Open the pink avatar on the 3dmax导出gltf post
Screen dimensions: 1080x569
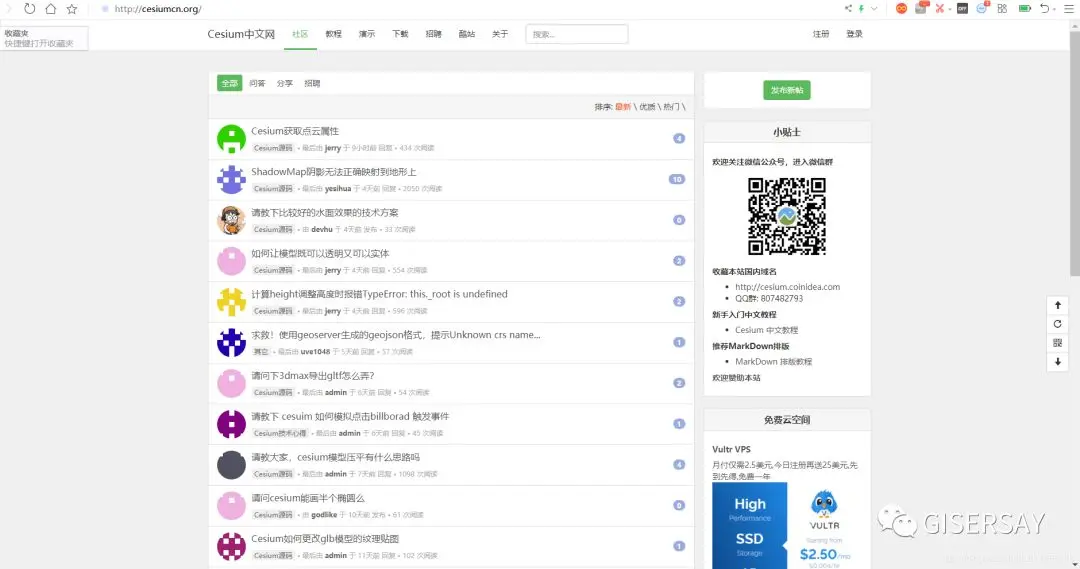[231, 383]
